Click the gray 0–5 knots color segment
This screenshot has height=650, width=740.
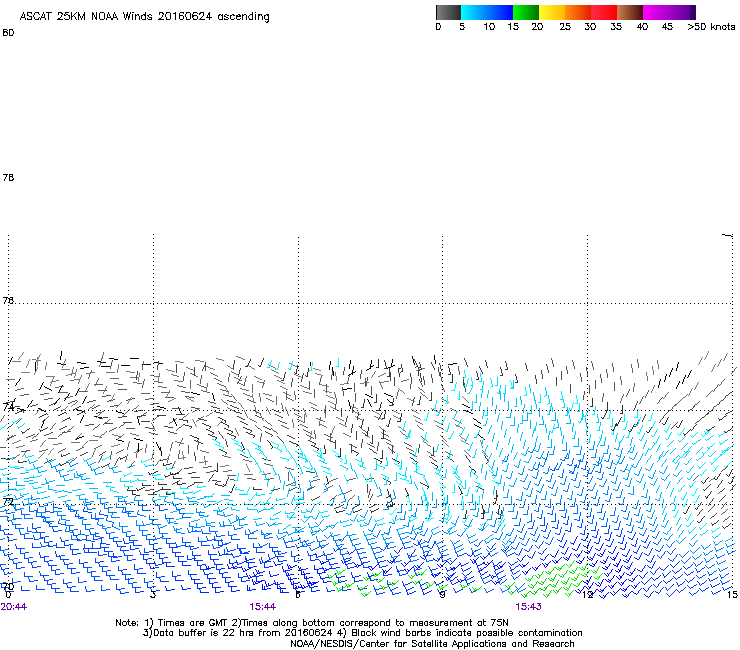coord(448,12)
